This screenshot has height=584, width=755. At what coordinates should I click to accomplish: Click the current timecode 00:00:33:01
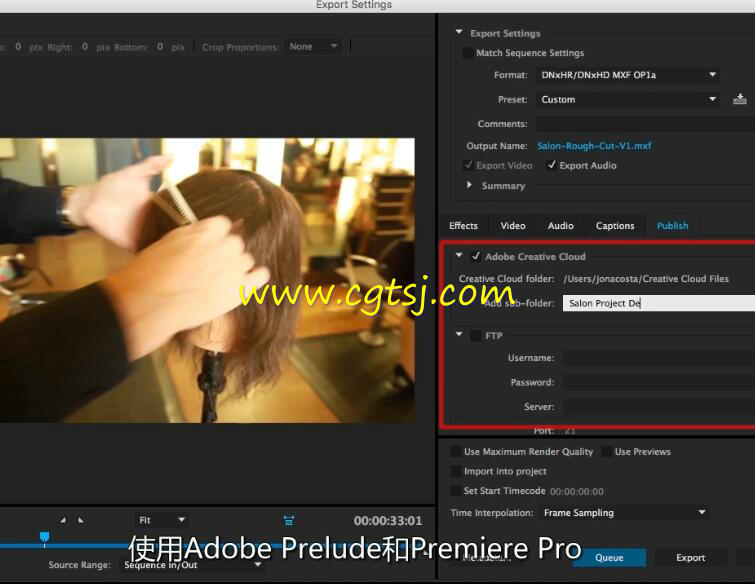point(388,520)
